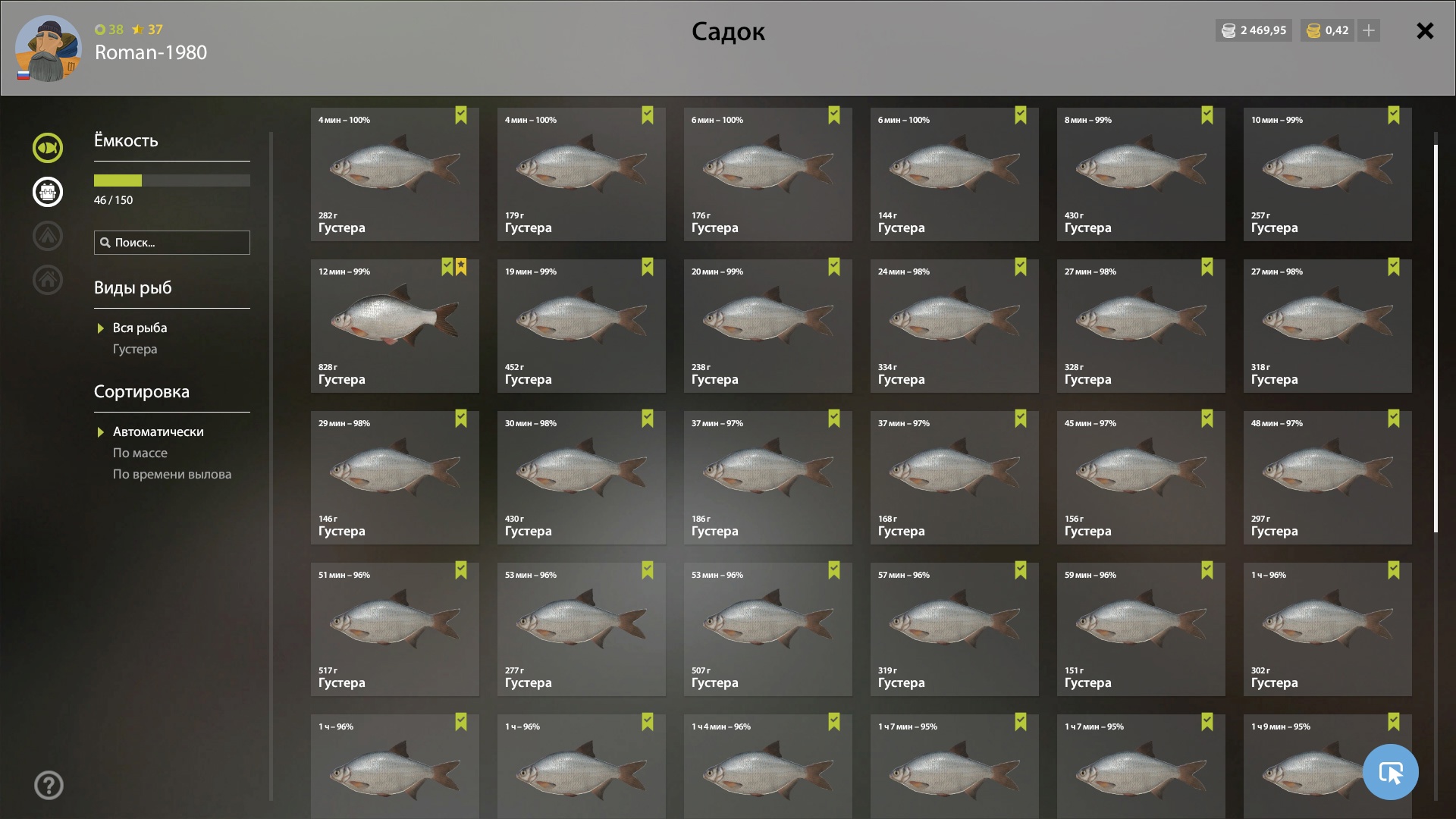
Task: Click the Ёмкость capacity progress bar
Action: (172, 180)
